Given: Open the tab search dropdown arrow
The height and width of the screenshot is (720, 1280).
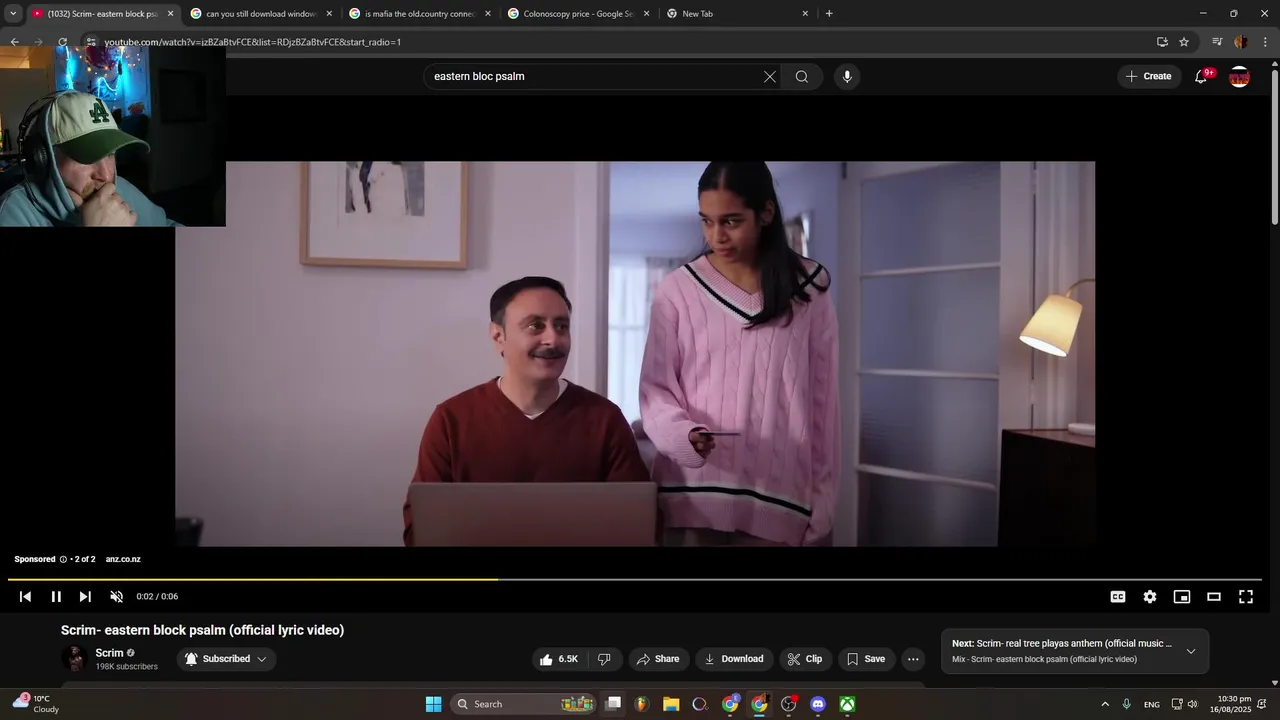Looking at the screenshot, I should coord(13,14).
